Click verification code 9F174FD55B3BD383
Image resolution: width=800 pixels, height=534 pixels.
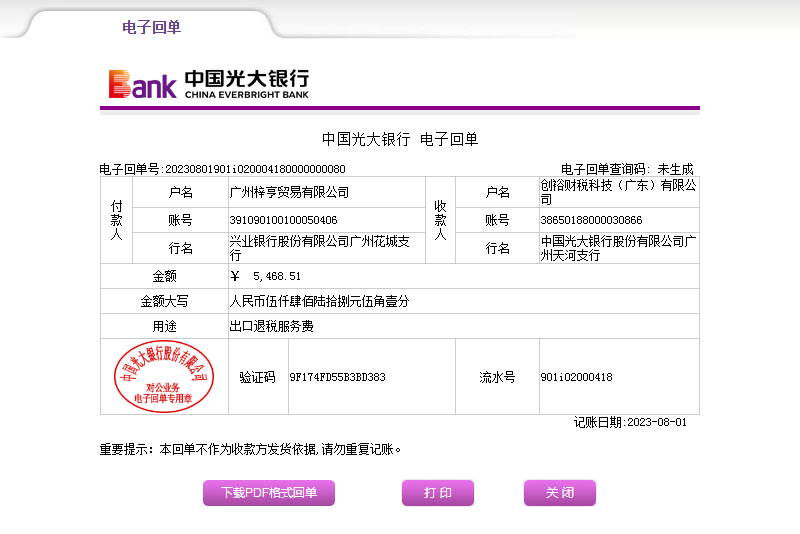(337, 377)
